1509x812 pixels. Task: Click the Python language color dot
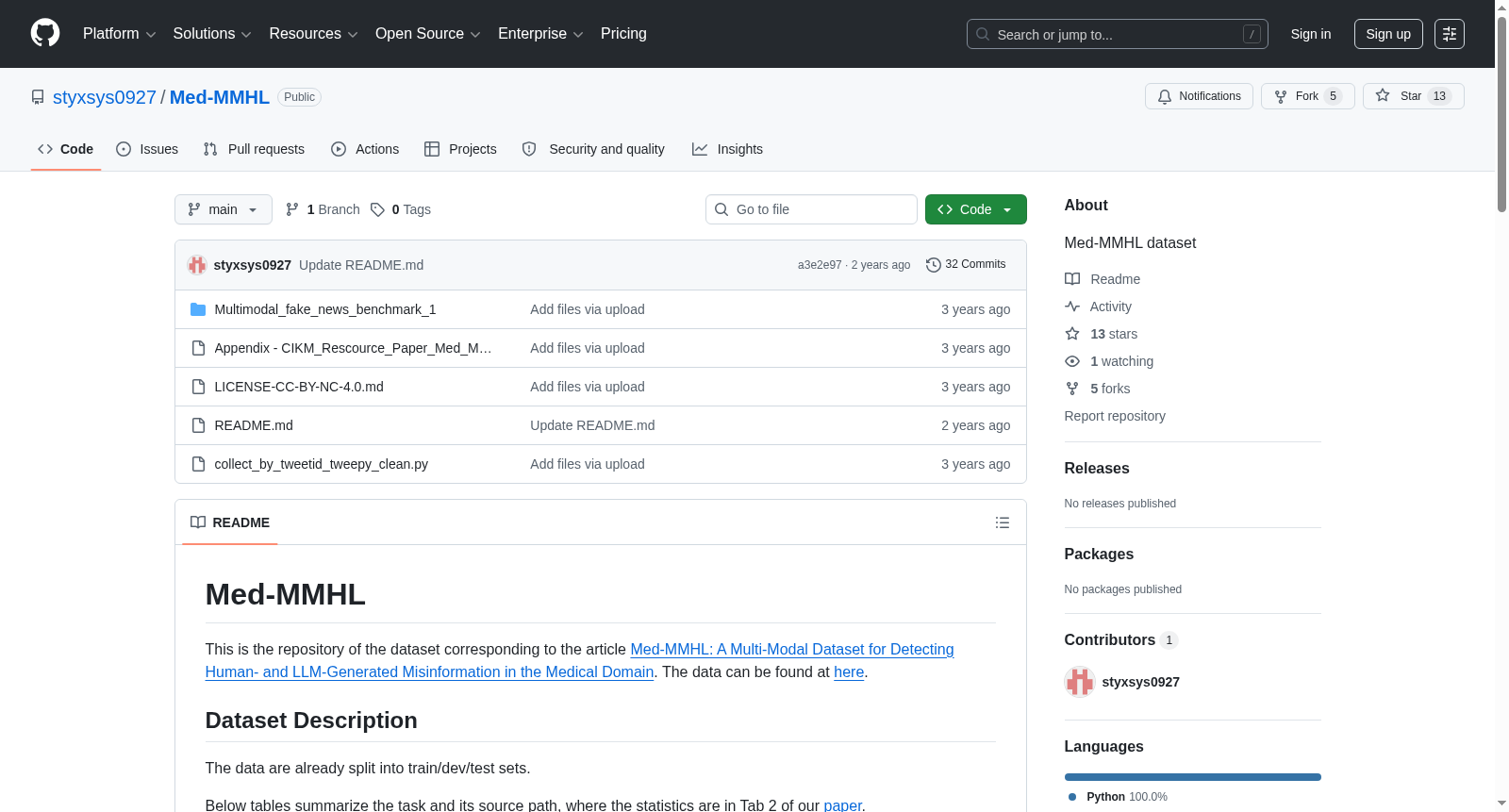click(1072, 797)
